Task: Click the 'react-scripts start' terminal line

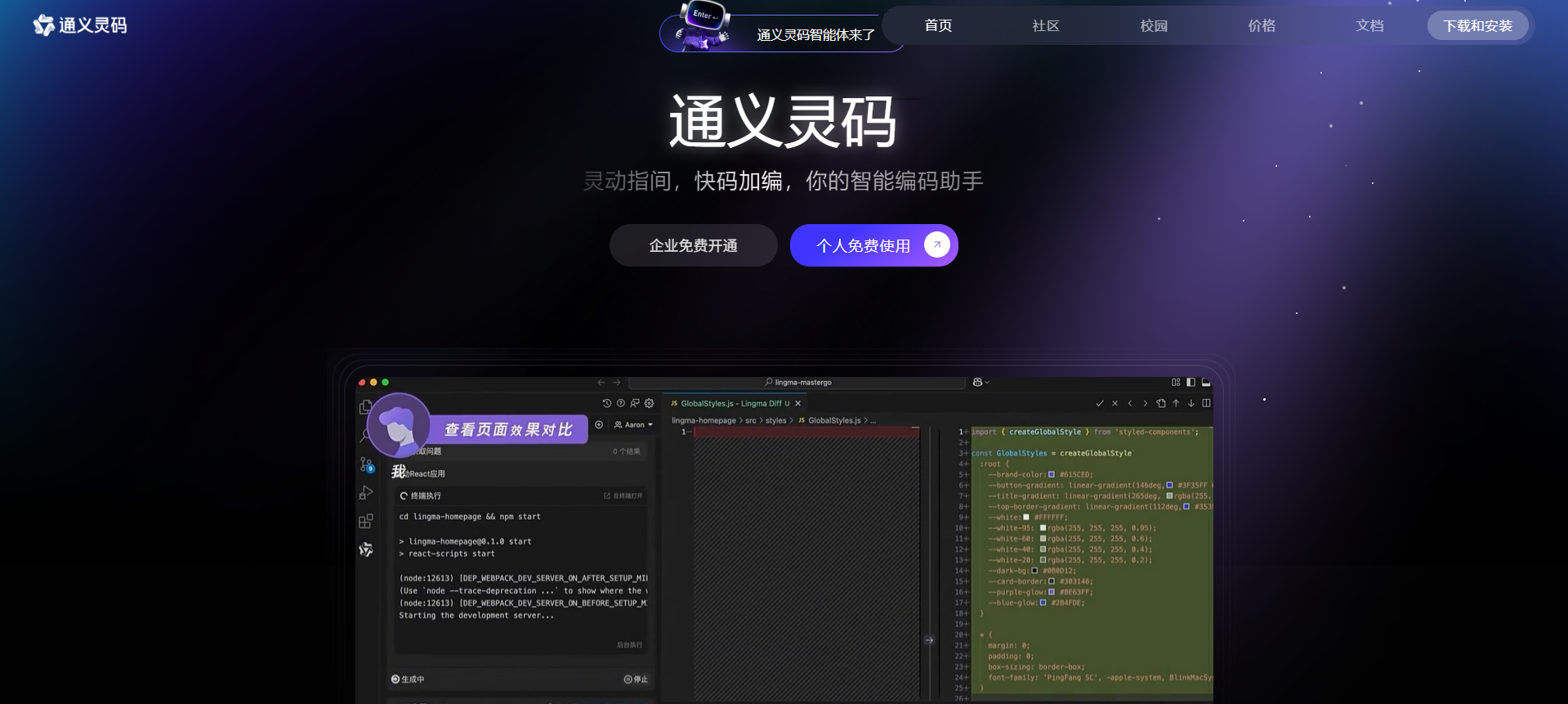Action: [447, 554]
